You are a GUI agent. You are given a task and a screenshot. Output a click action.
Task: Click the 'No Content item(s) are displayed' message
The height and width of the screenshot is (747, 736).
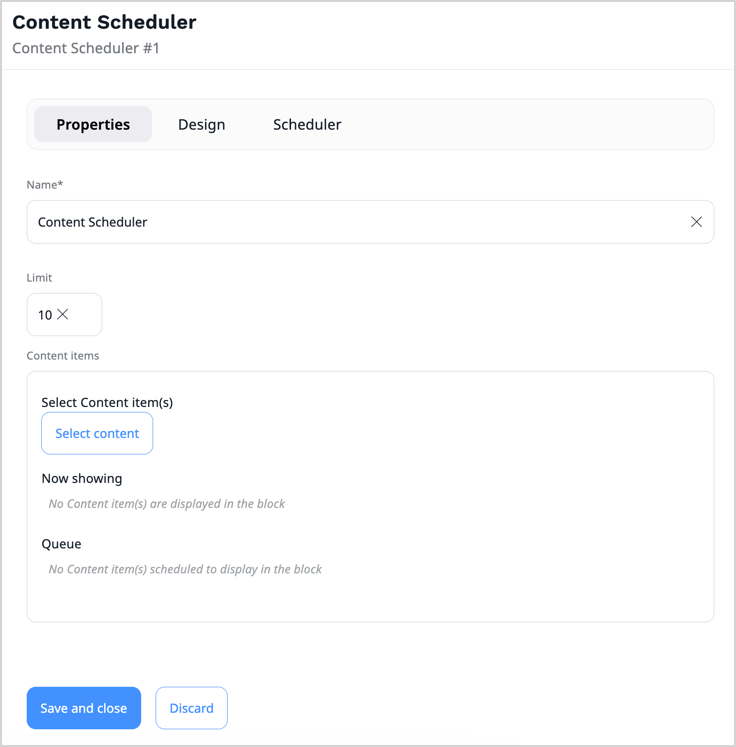[167, 504]
